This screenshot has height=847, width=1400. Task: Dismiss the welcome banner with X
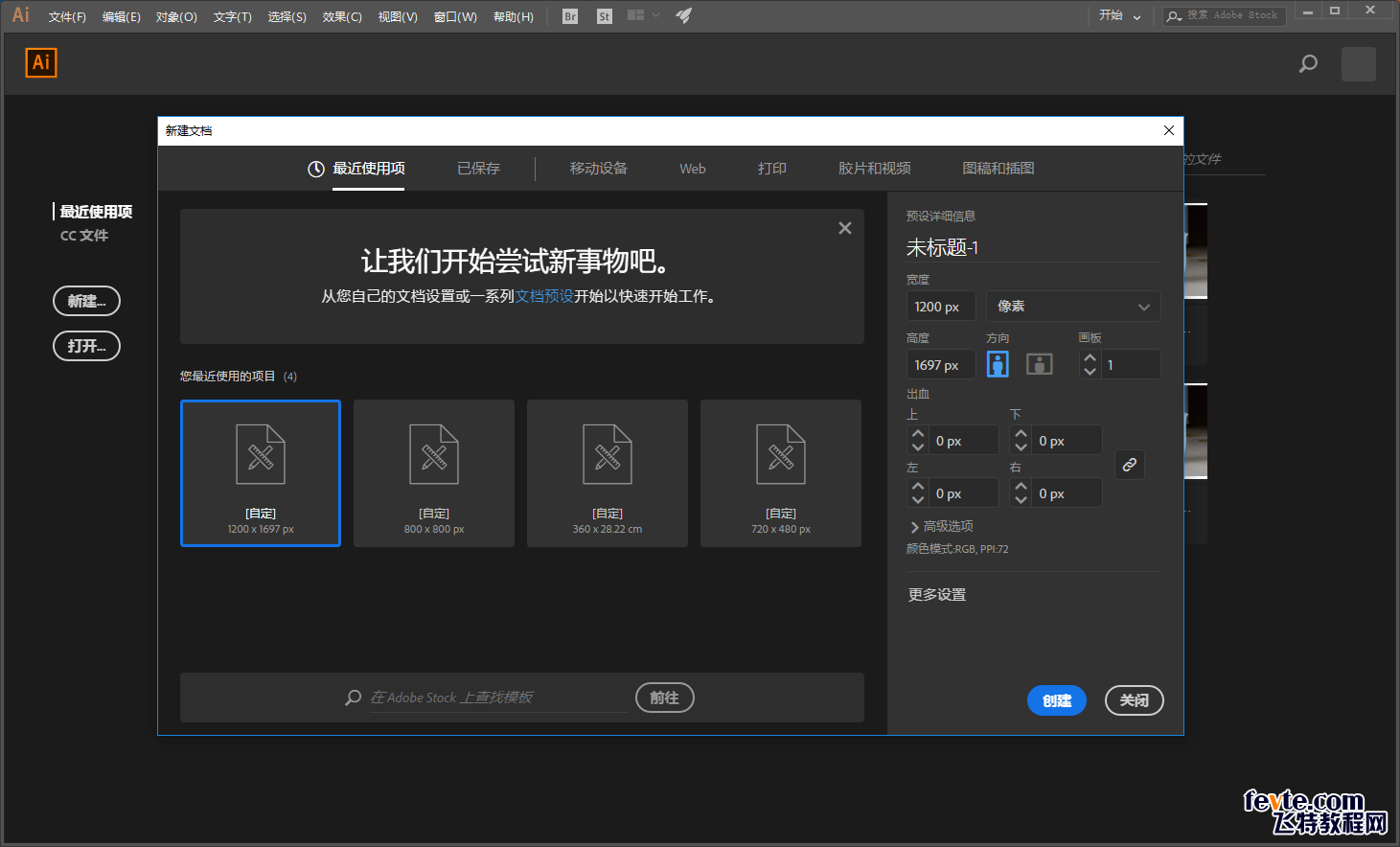coord(845,228)
